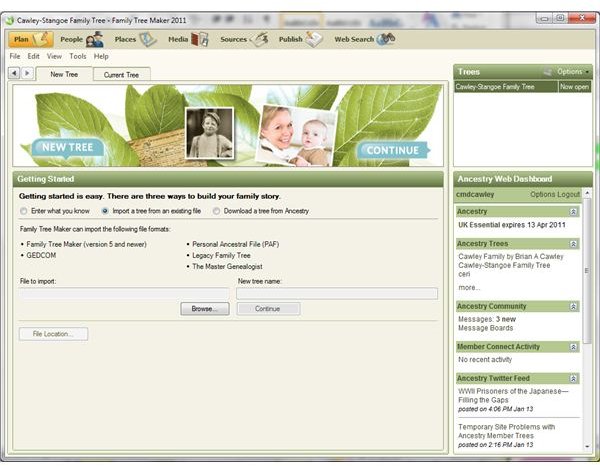Screen dimensions: 600x466
Task: Click the File Location button
Action: pos(53,334)
